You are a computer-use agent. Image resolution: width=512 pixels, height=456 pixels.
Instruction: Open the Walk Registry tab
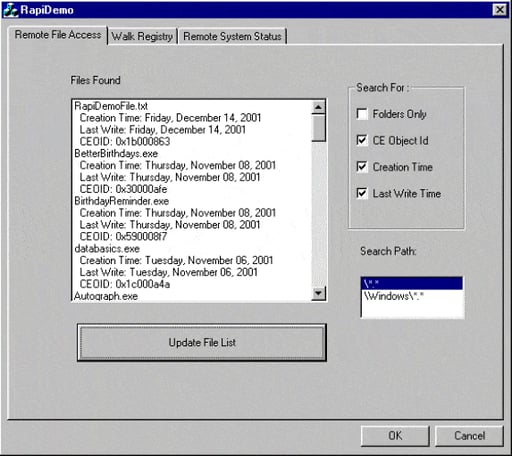pos(142,36)
